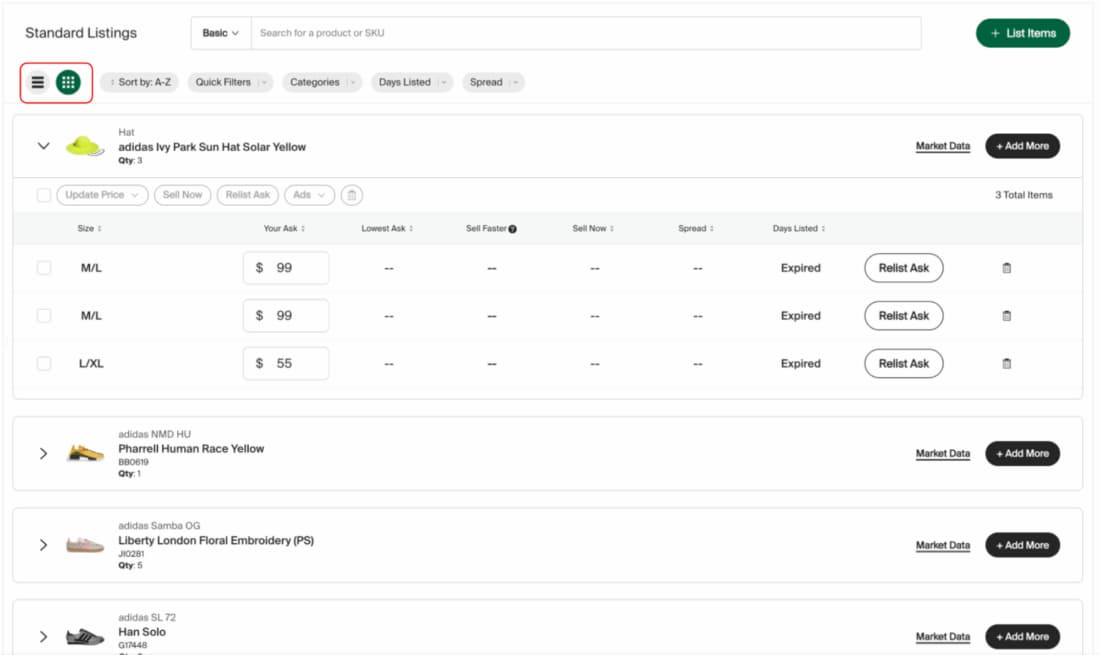The width and height of the screenshot is (1100, 655).
Task: Sort by the Your Ask column arrows
Action: click(303, 228)
